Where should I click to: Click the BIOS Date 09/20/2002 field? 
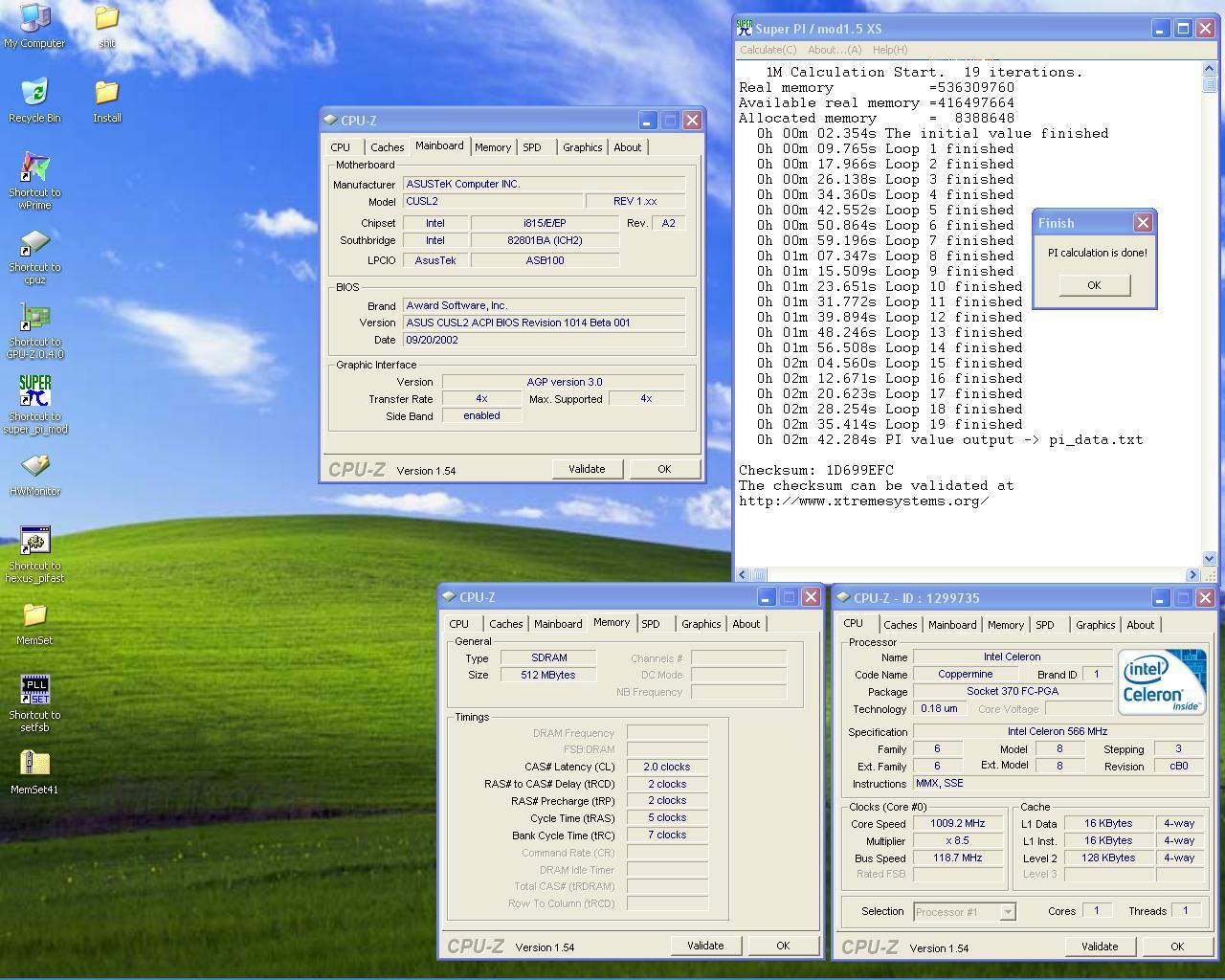pyautogui.click(x=544, y=340)
